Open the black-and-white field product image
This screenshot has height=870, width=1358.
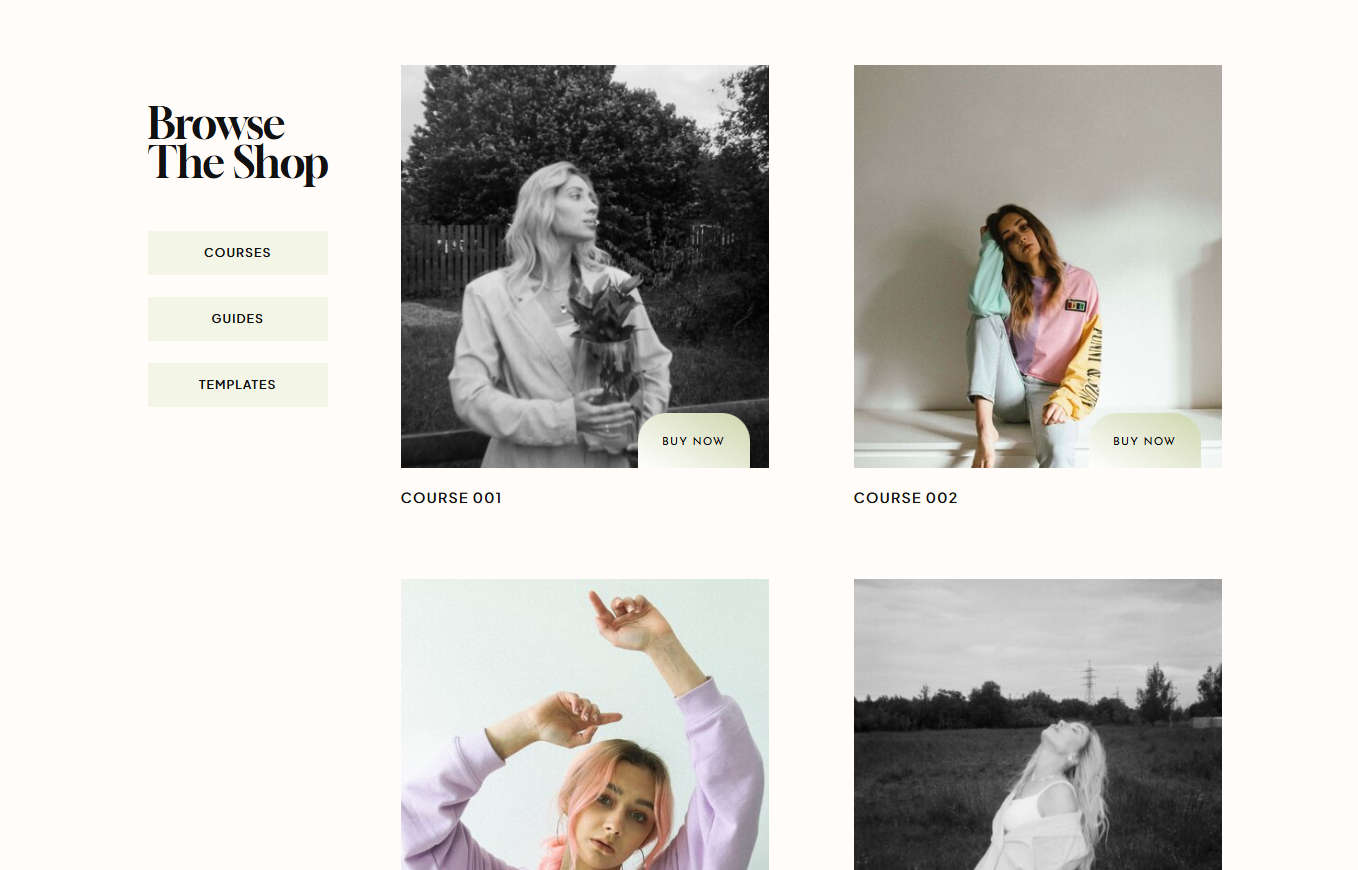pyautogui.click(x=1038, y=724)
